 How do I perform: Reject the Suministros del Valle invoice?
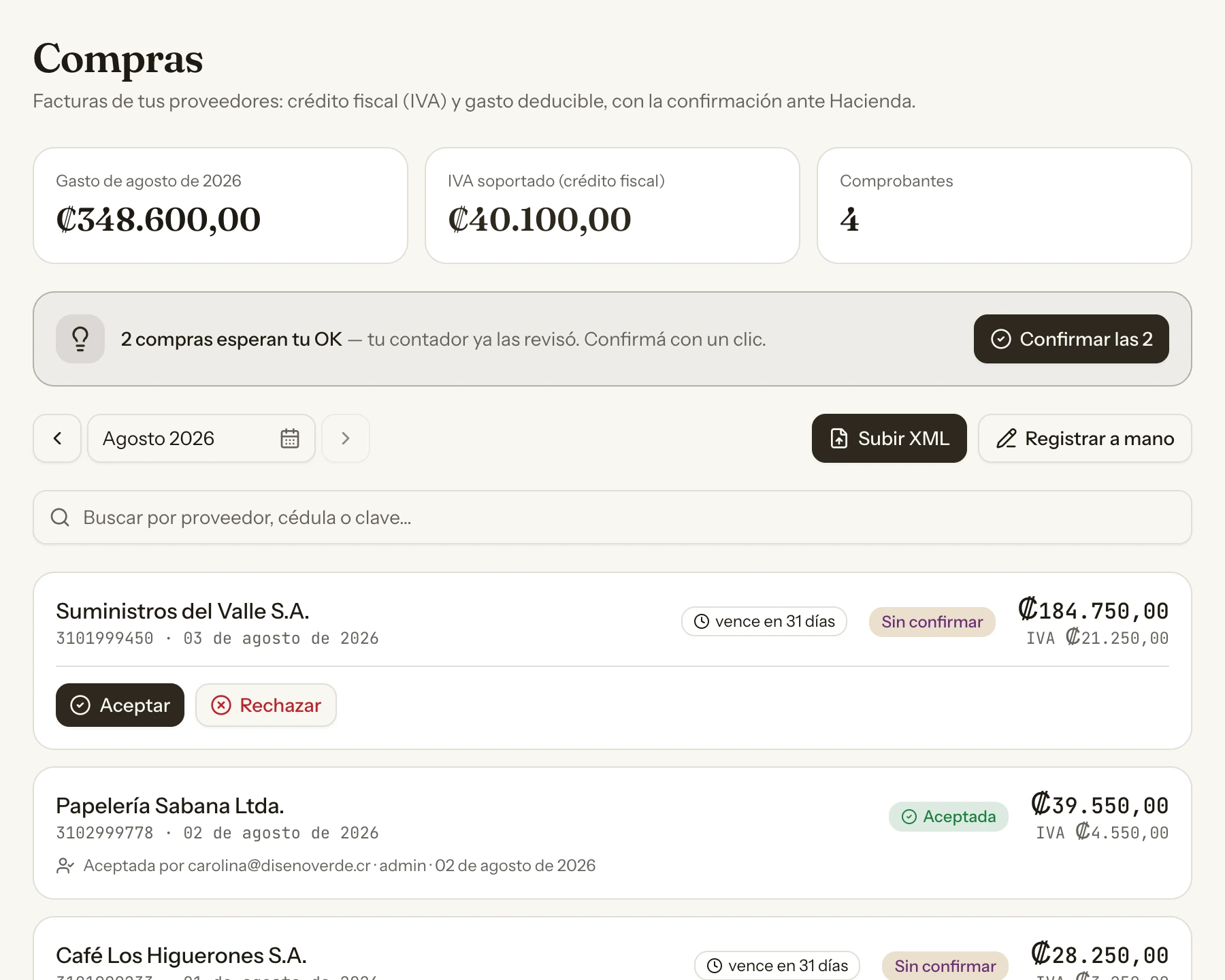click(x=266, y=705)
